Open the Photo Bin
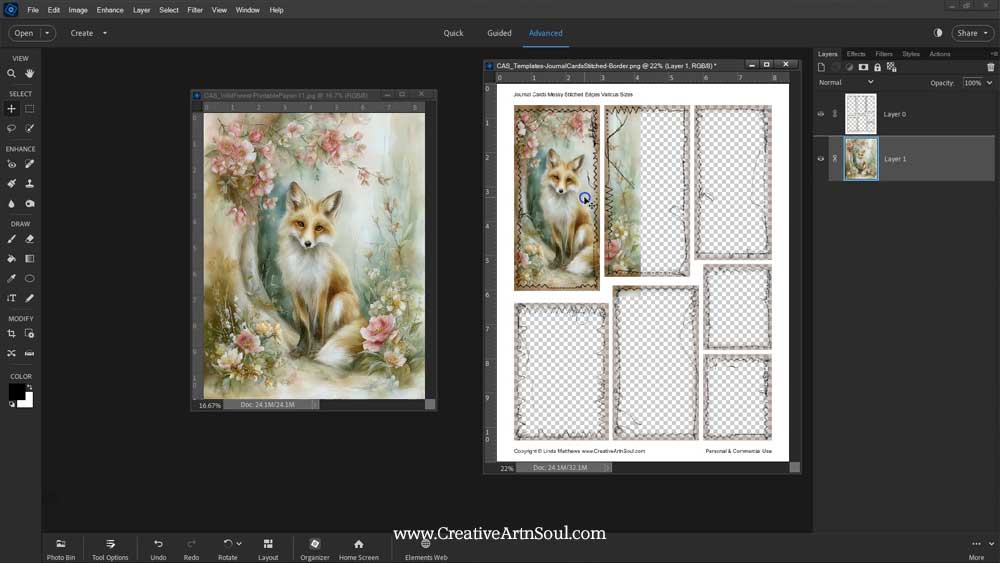The width and height of the screenshot is (1000, 563). coord(61,549)
